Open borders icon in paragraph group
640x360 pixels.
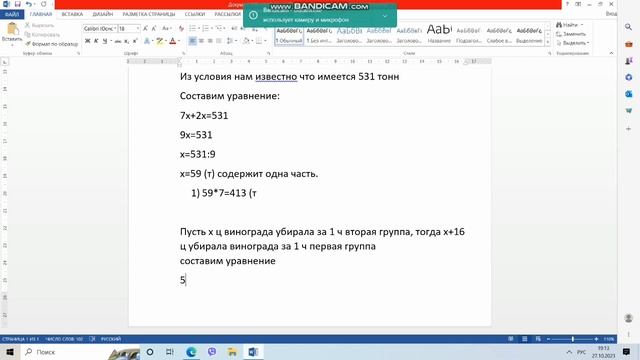coord(259,41)
